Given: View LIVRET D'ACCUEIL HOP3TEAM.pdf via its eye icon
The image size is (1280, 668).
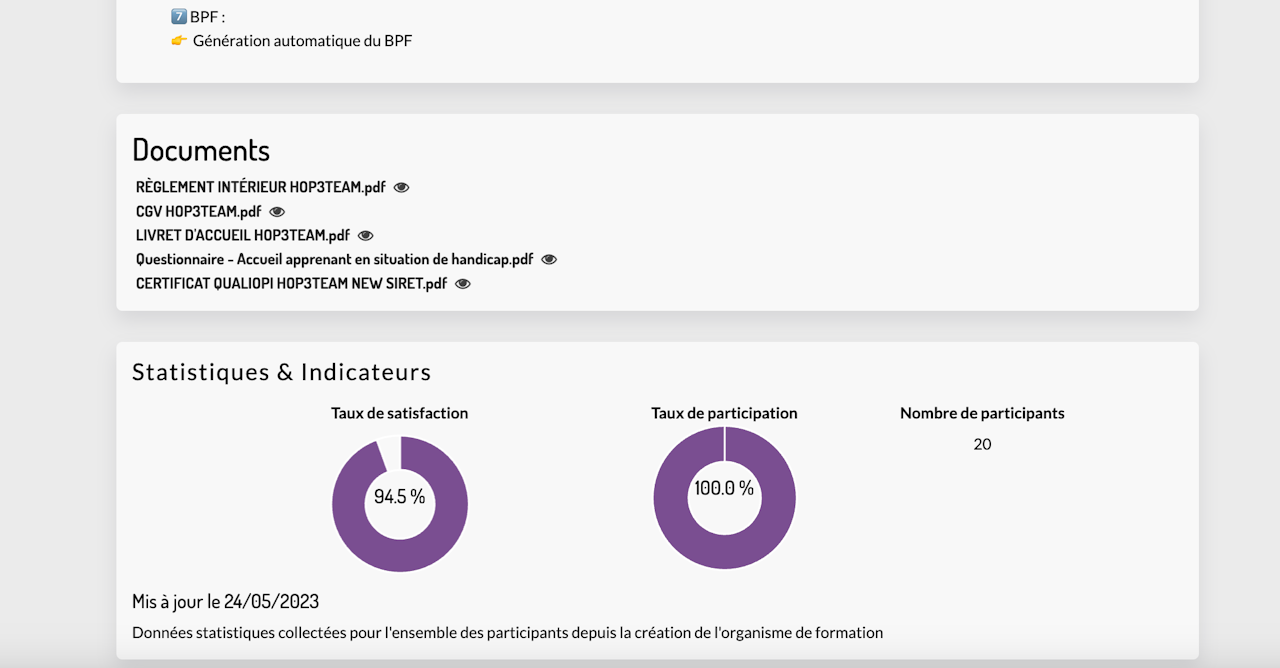Looking at the screenshot, I should click(365, 235).
